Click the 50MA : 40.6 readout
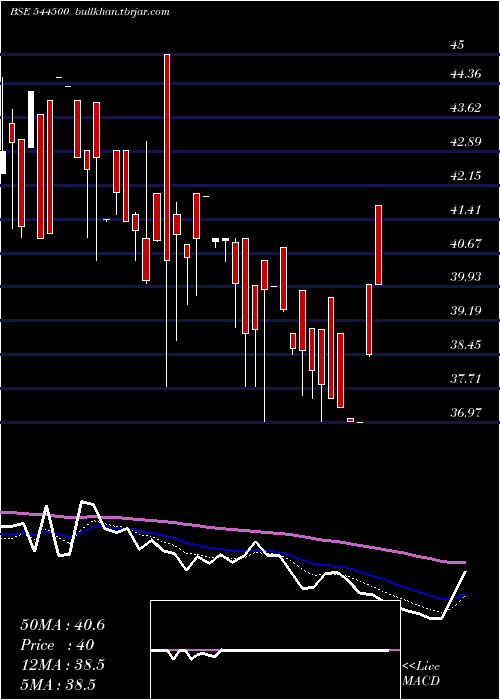This screenshot has width=500, height=700. pos(62,625)
